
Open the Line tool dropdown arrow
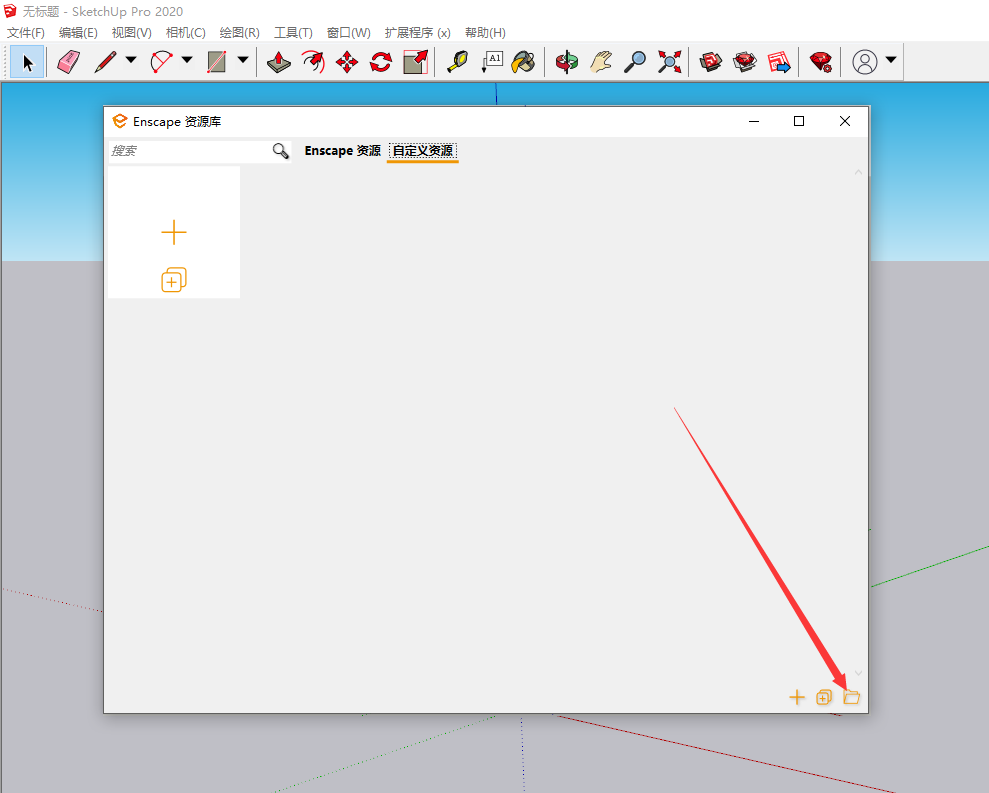pos(131,60)
